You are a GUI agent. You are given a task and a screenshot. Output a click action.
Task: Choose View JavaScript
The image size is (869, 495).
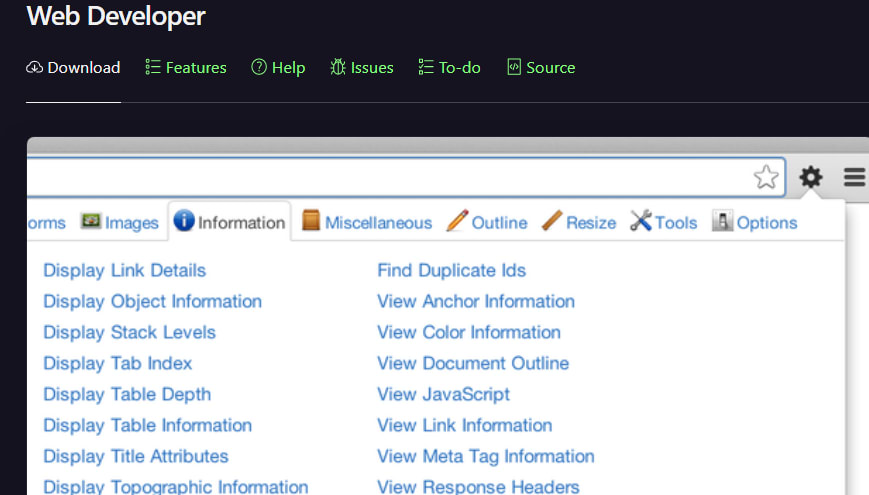(x=443, y=395)
